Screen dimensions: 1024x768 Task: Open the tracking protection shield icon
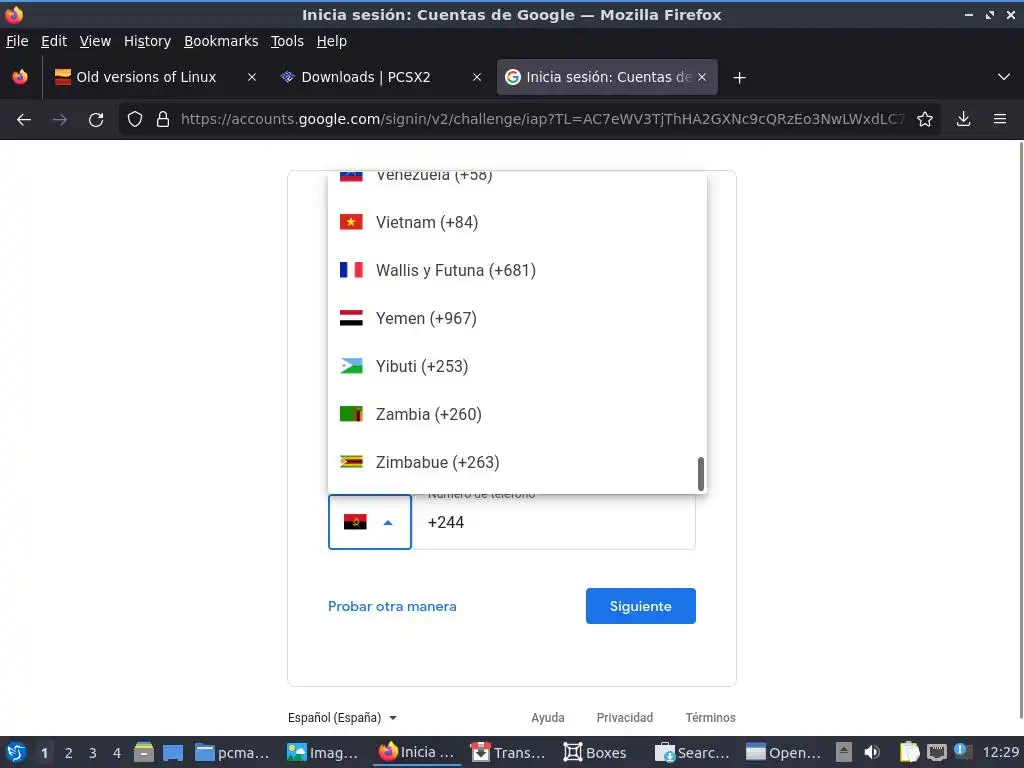tap(135, 119)
